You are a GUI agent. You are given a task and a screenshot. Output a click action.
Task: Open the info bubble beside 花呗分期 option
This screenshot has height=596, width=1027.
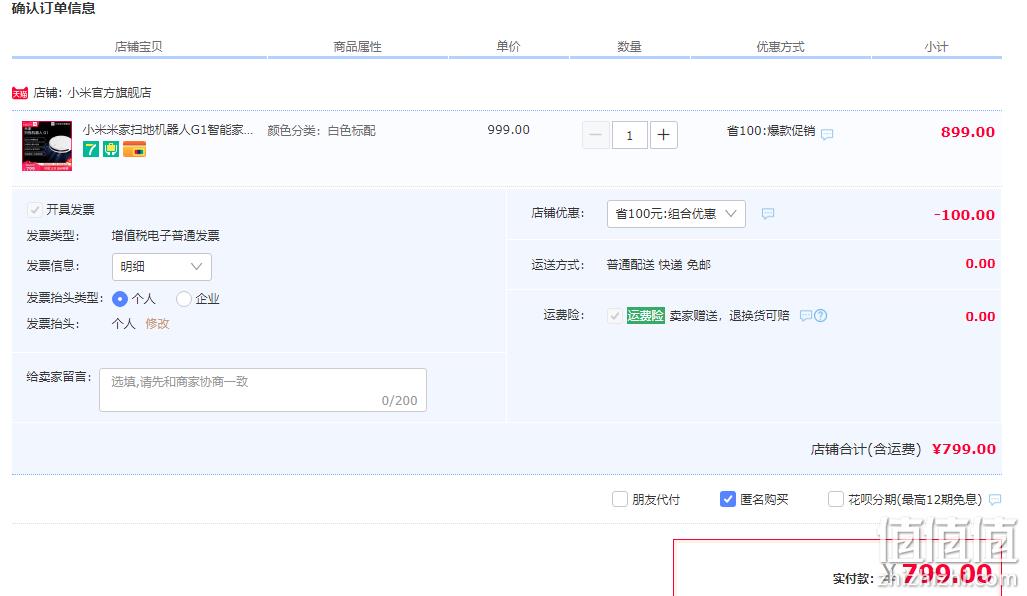tap(995, 500)
